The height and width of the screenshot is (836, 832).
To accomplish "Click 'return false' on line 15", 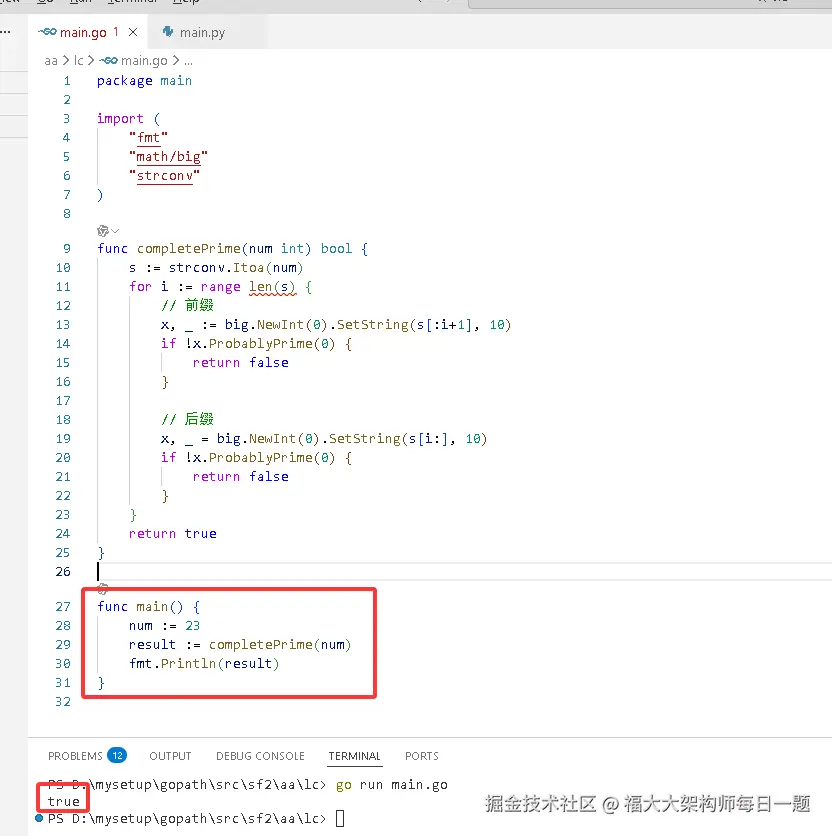I will pyautogui.click(x=241, y=363).
